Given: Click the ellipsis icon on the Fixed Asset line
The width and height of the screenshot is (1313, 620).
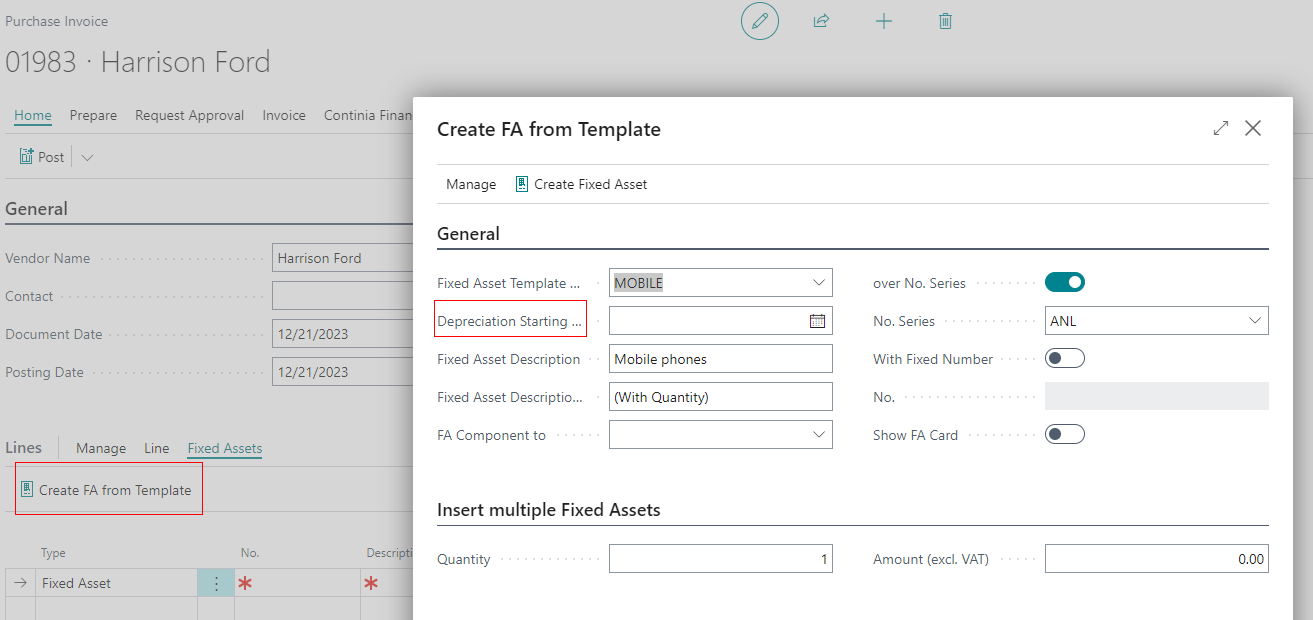Looking at the screenshot, I should (x=216, y=582).
